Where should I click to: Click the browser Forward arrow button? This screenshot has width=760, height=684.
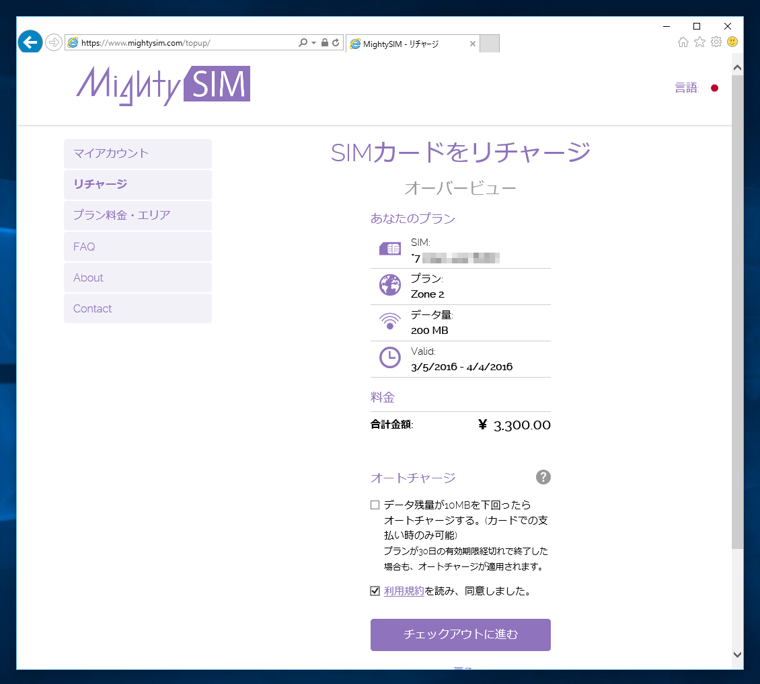point(53,43)
